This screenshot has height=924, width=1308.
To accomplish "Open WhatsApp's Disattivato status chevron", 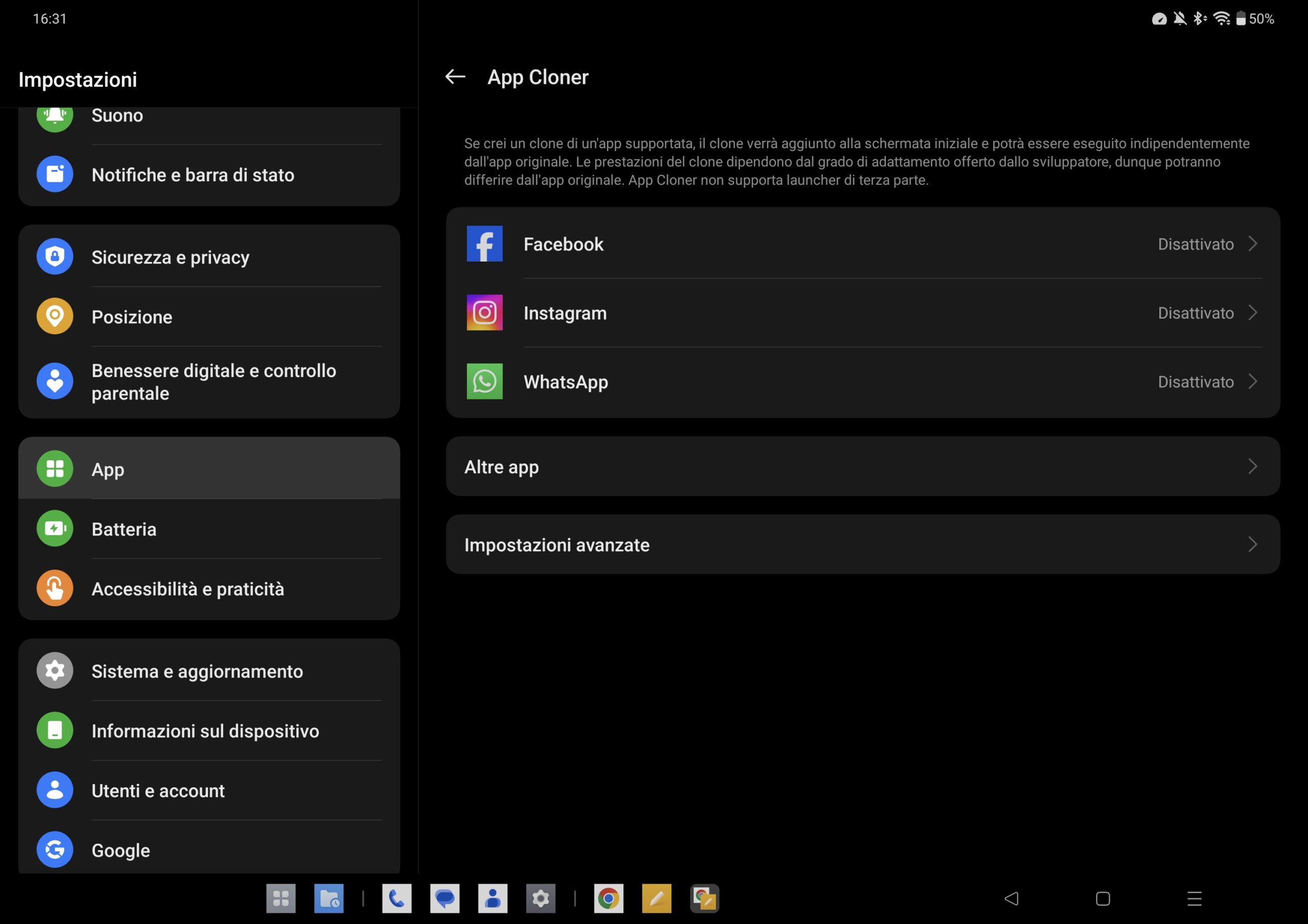I will pos(1252,382).
